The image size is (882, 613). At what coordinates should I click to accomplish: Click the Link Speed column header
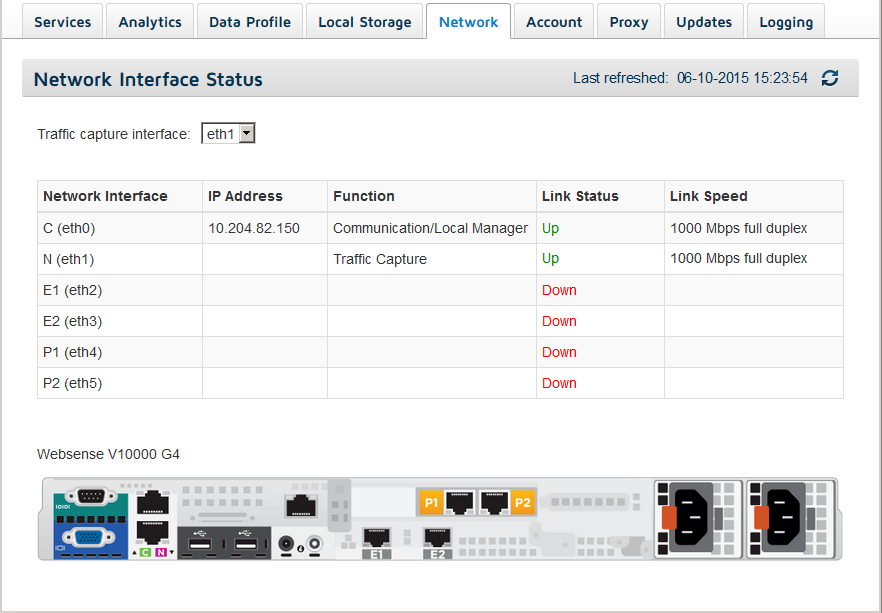pyautogui.click(x=754, y=196)
